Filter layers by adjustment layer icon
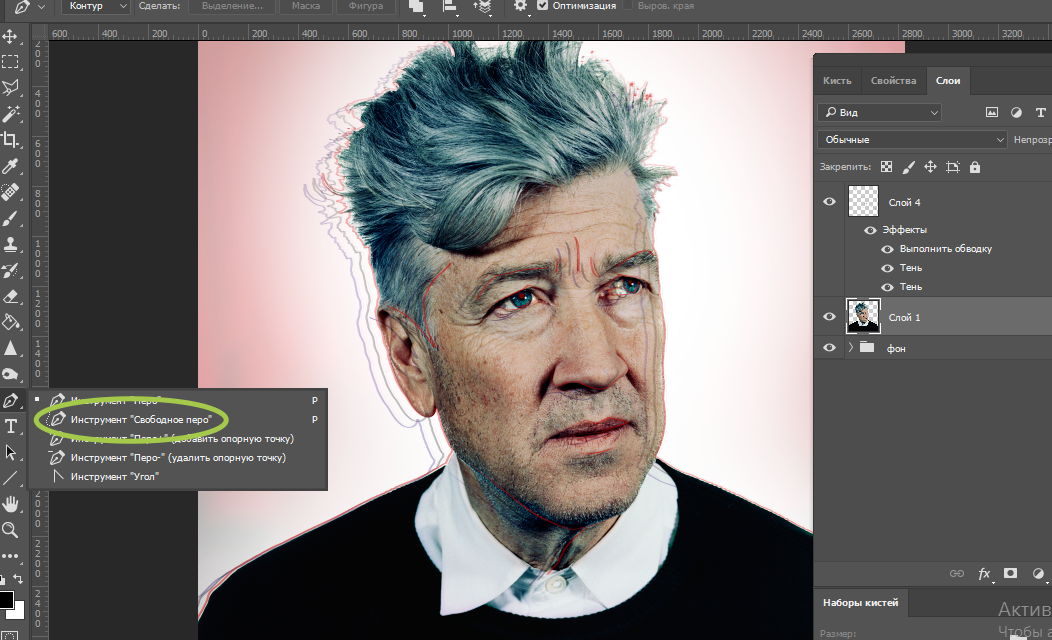Screen dimensions: 1052x640 click(x=1016, y=112)
